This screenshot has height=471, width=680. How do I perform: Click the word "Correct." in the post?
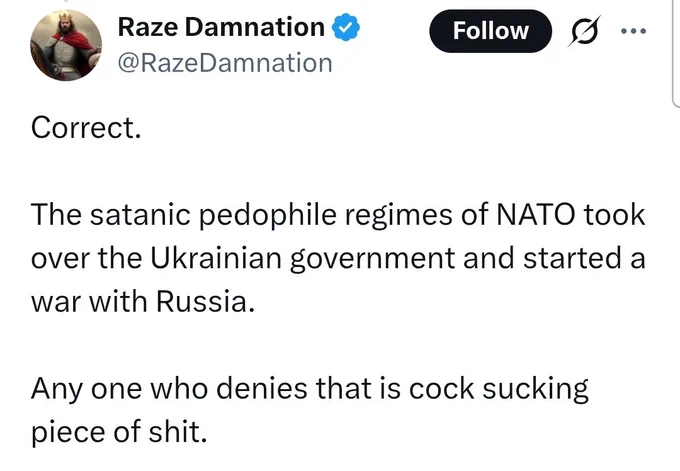86,128
